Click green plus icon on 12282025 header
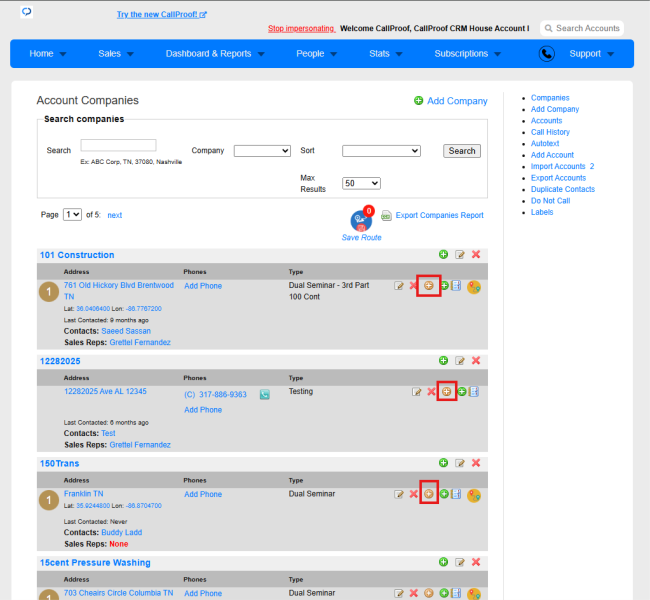The height and width of the screenshot is (600, 650). (443, 360)
